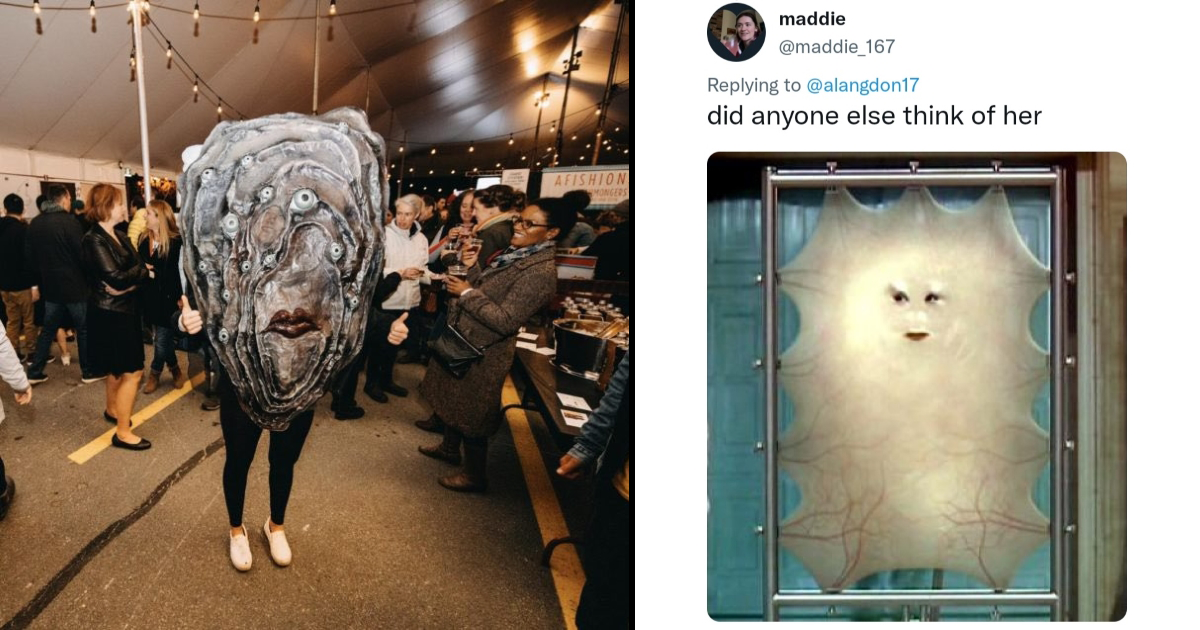
Task: Click the red lips on the oyster costume
Action: pyautogui.click(x=290, y=323)
